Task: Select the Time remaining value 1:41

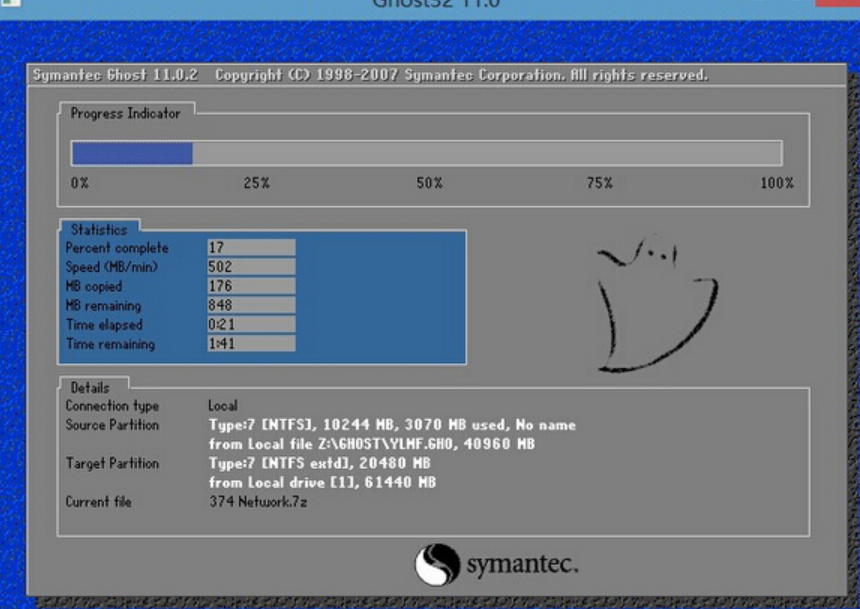Action: pyautogui.click(x=251, y=343)
